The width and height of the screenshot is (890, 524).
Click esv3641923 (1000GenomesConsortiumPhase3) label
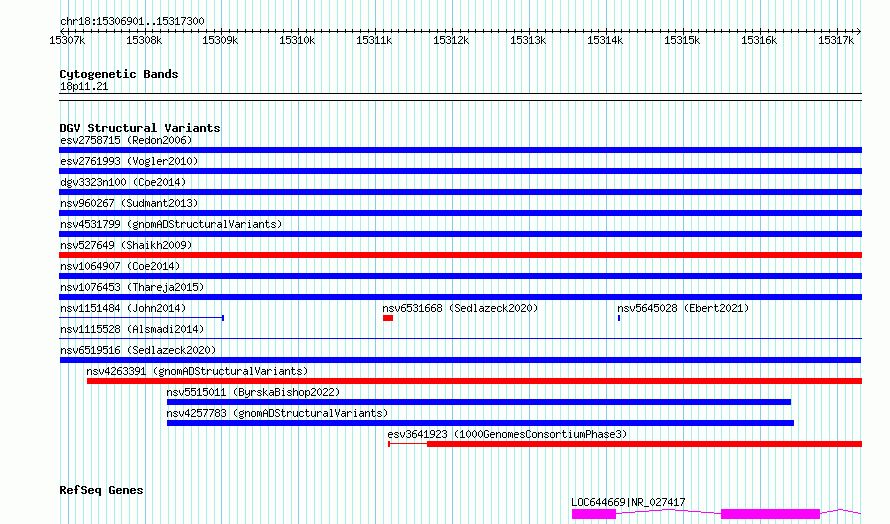[x=507, y=434]
